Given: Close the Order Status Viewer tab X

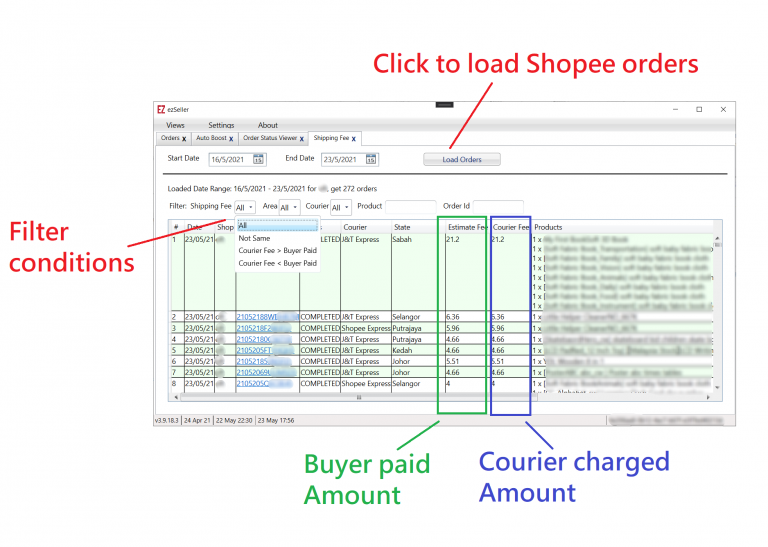Looking at the screenshot, I should 301,139.
